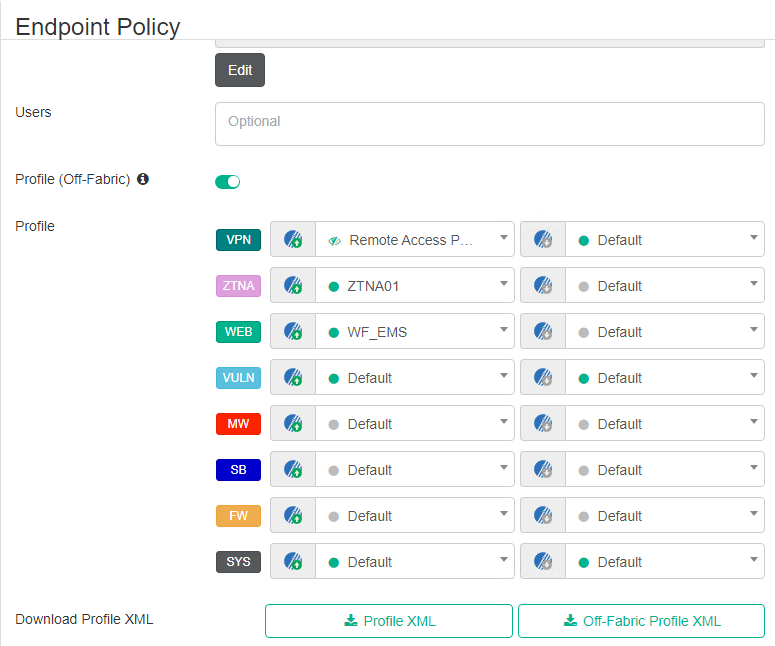Click the SB profile tag
Image resolution: width=775 pixels, height=646 pixels.
coord(238,470)
